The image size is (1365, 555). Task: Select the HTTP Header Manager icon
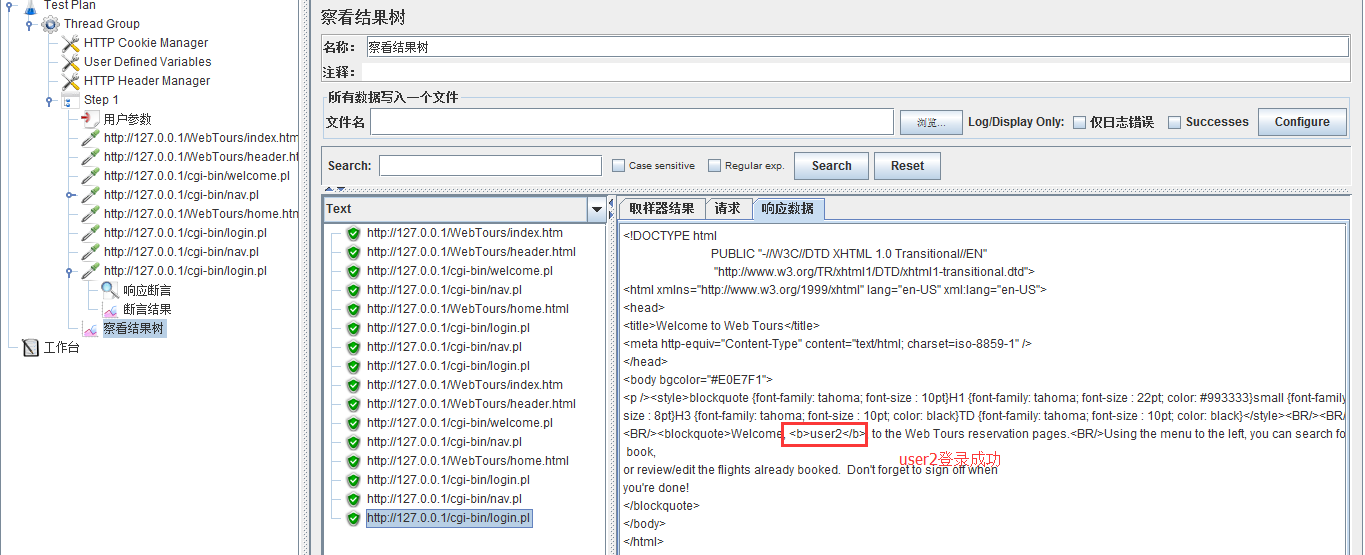[x=70, y=81]
